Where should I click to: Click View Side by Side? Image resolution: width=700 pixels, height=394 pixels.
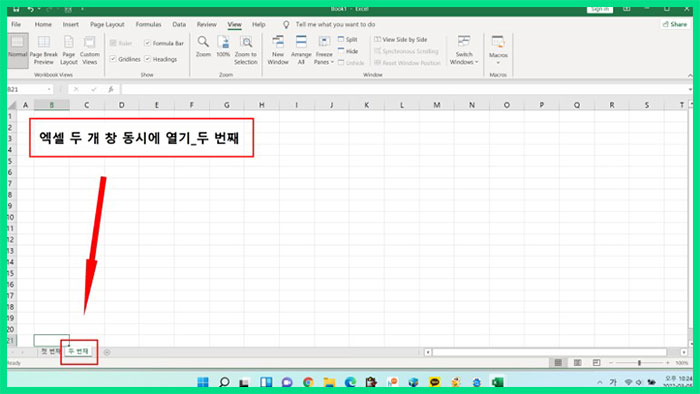point(400,40)
